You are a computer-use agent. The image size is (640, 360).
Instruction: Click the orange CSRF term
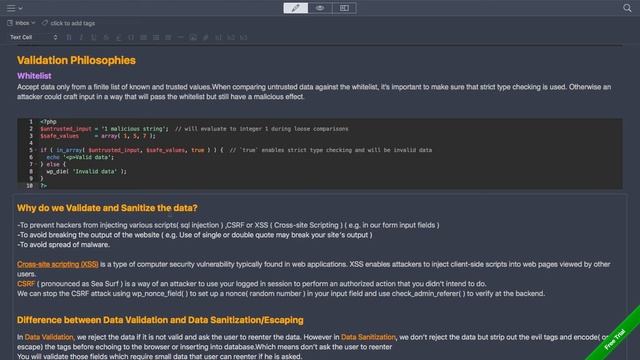[26, 284]
